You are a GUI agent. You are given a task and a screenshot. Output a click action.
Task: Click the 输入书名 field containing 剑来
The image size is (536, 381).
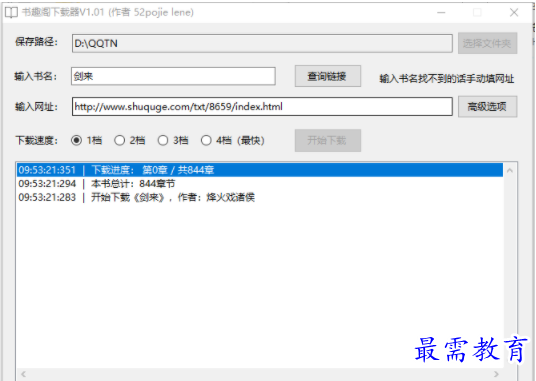[173, 76]
